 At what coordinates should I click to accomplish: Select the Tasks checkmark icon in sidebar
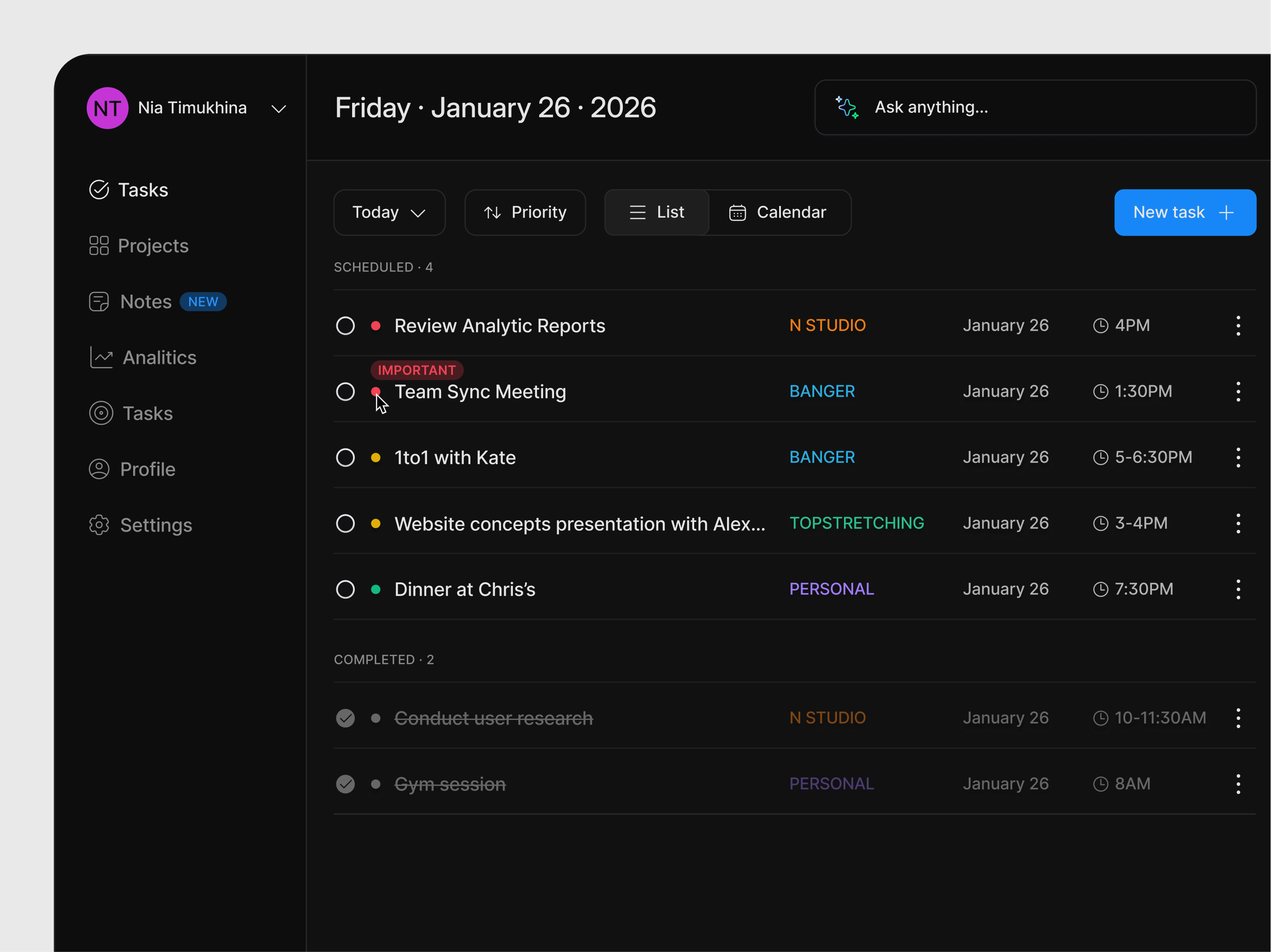pos(99,190)
